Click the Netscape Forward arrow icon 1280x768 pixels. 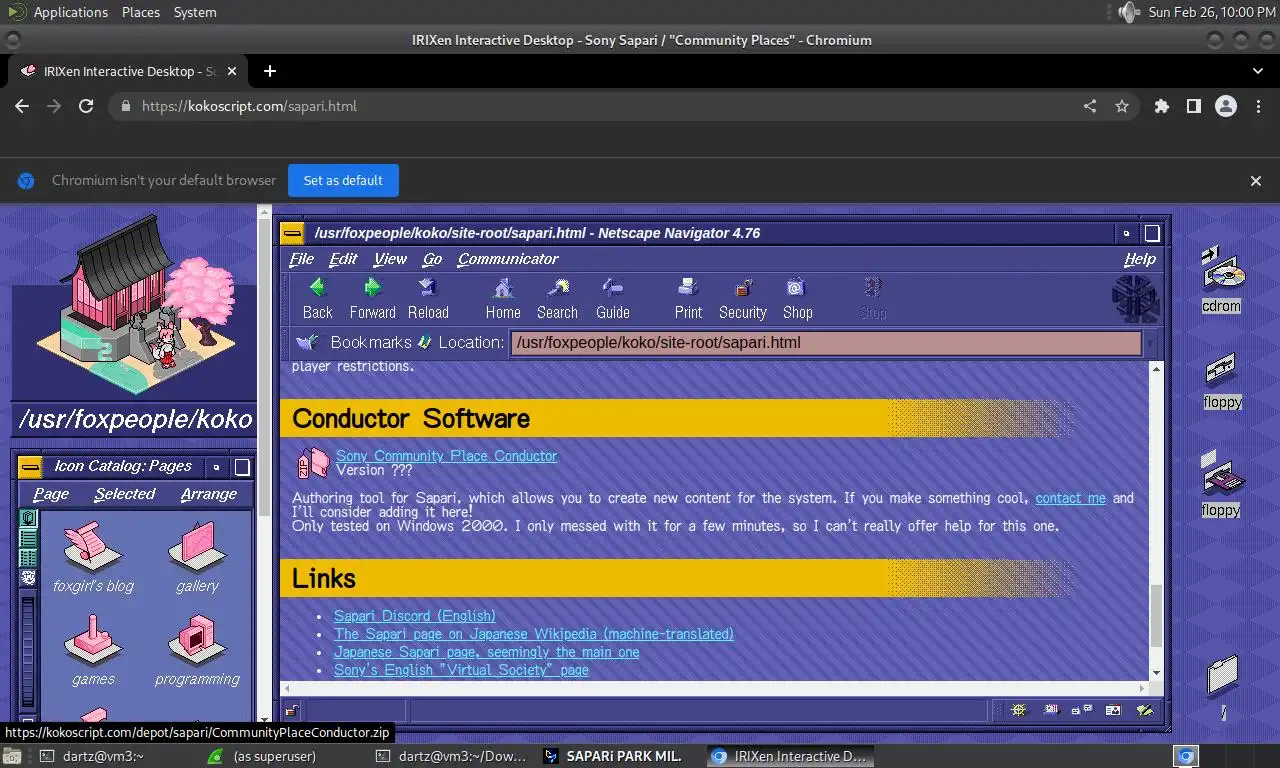click(372, 289)
